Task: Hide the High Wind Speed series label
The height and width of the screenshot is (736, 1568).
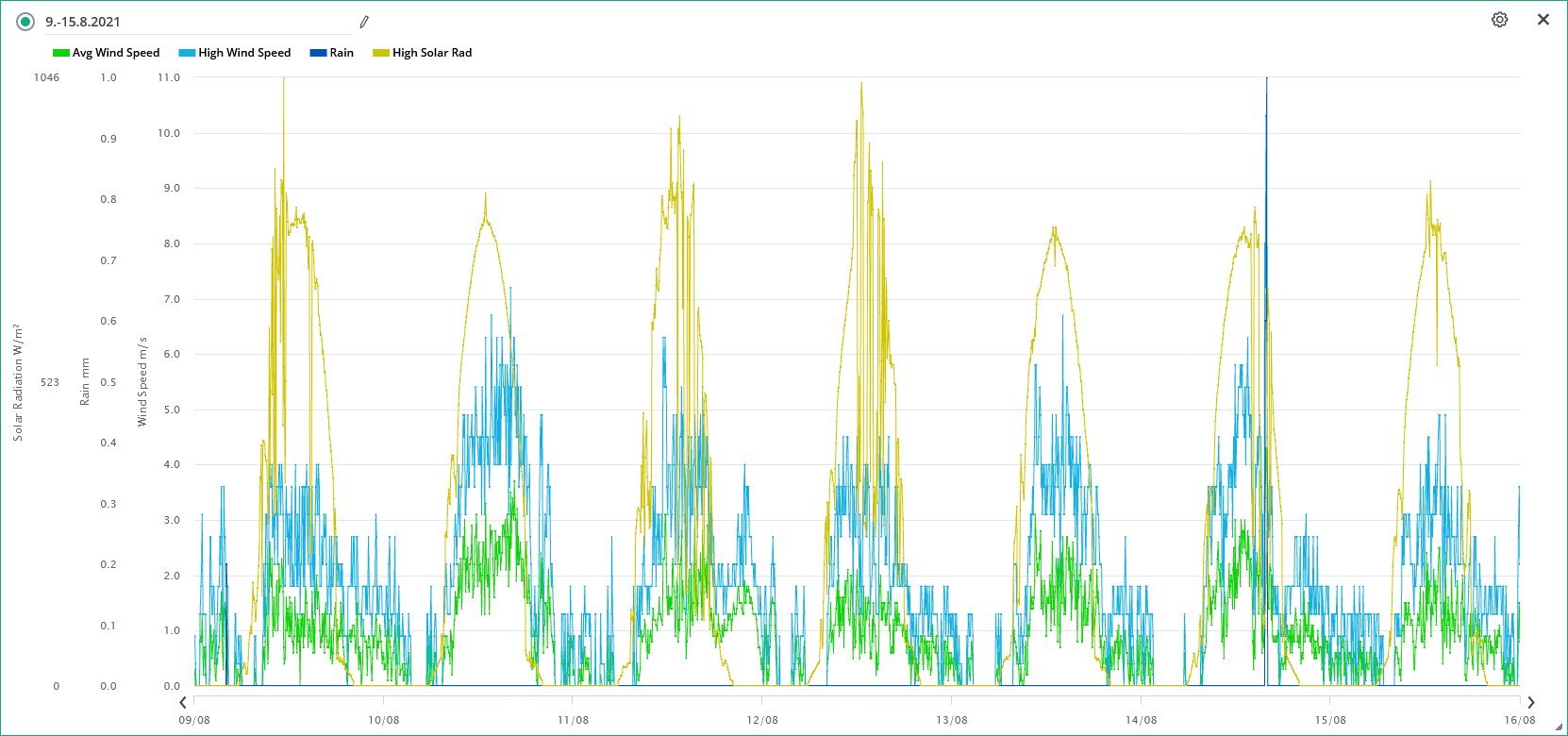Action: tap(244, 53)
